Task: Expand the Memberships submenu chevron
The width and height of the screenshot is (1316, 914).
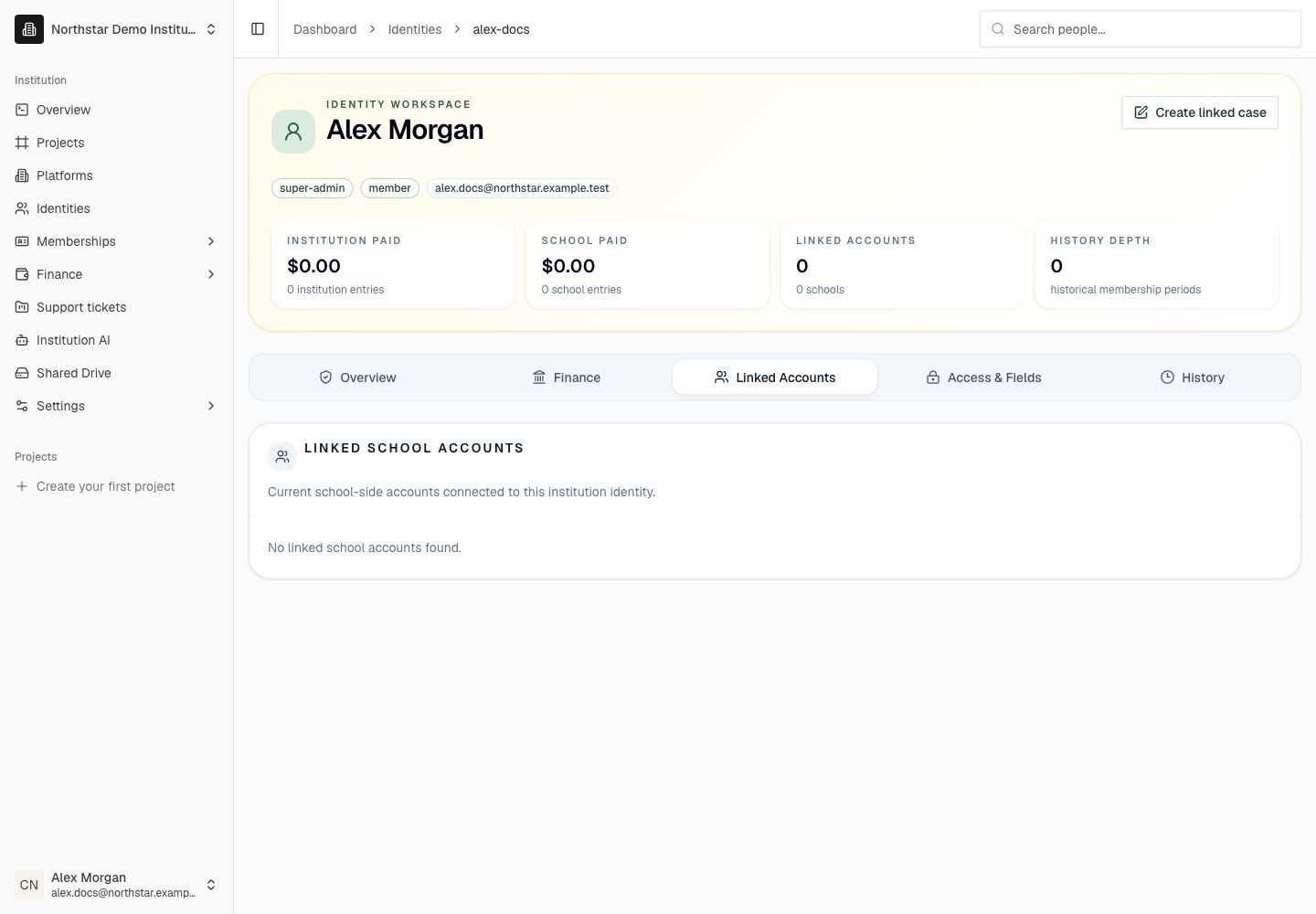Action: click(211, 241)
